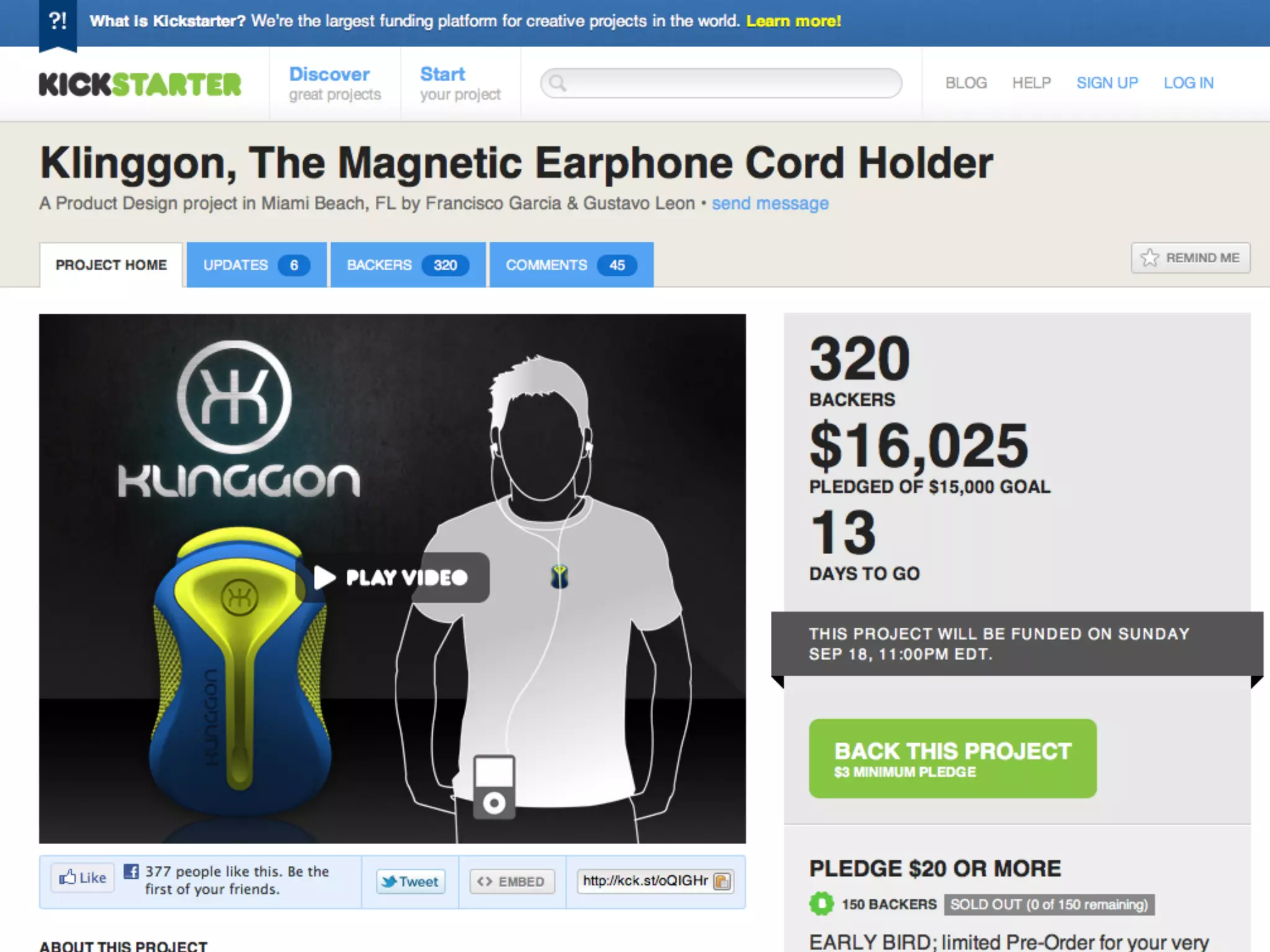Select the Project Home tab
Viewport: 1270px width, 952px height.
pyautogui.click(x=111, y=265)
